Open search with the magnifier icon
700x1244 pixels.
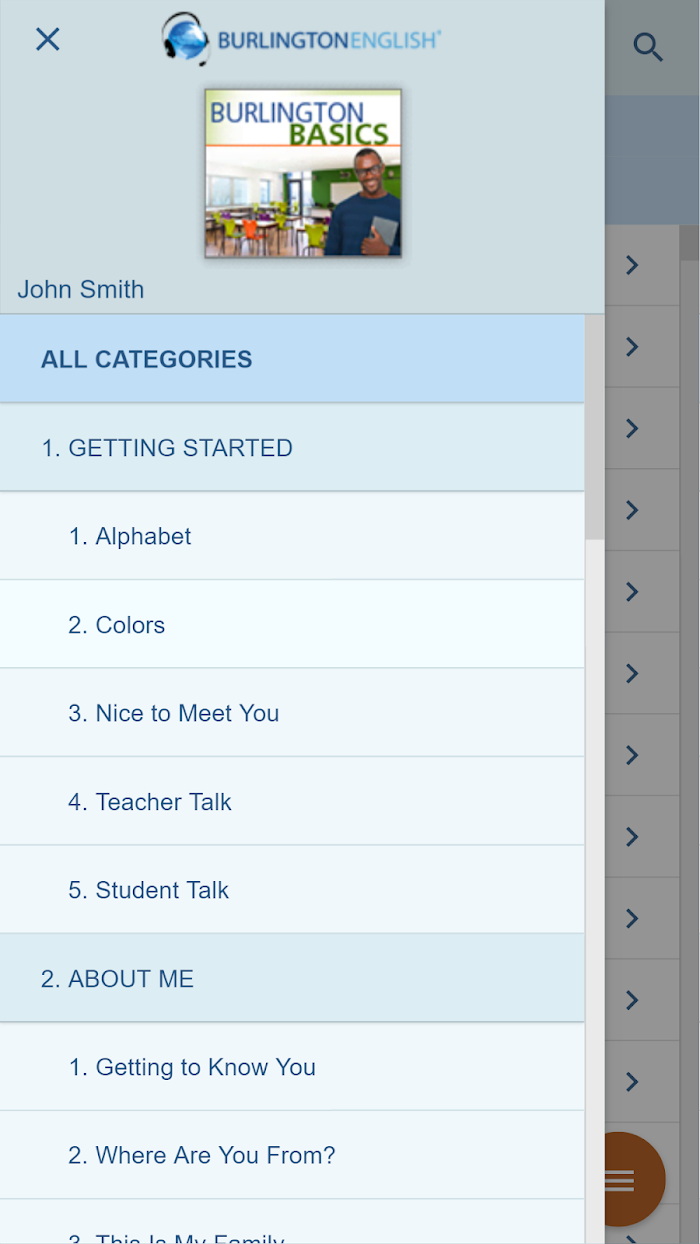click(x=648, y=47)
